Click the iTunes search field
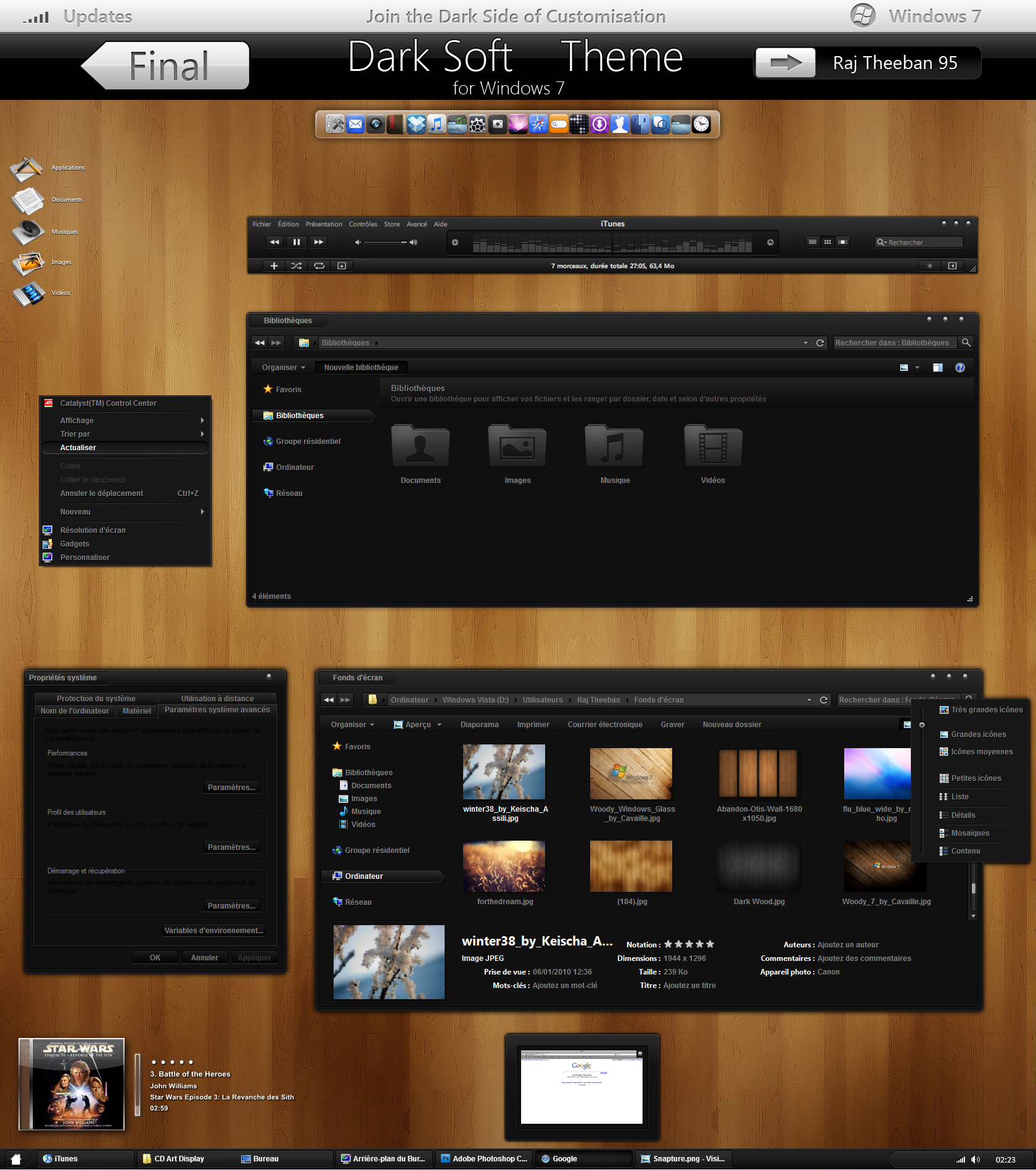The height and width of the screenshot is (1170, 1036). (x=919, y=242)
